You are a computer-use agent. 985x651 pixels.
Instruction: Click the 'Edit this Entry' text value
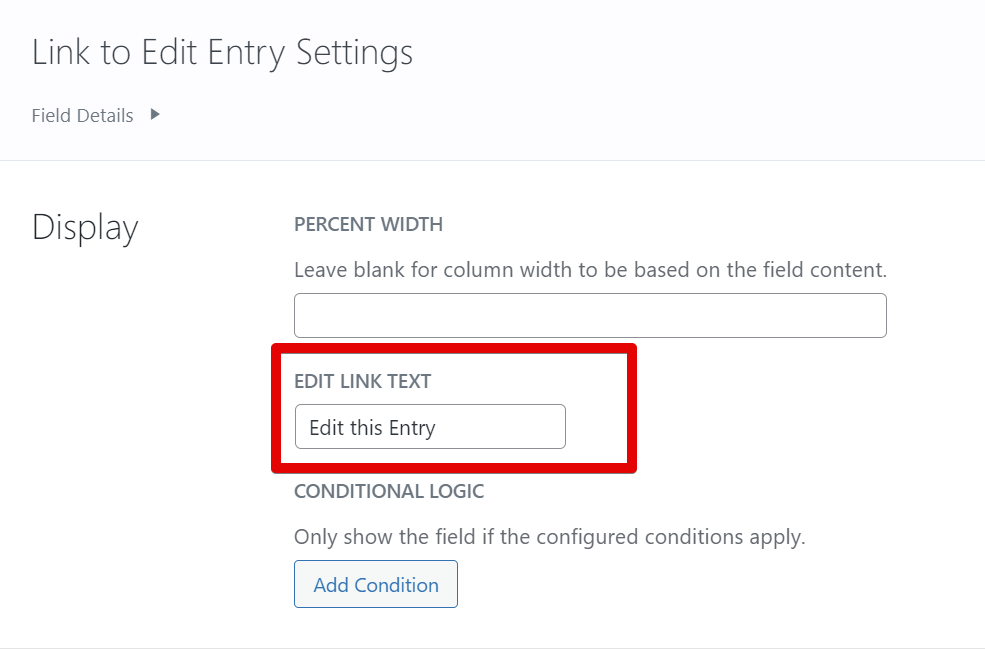tap(372, 428)
